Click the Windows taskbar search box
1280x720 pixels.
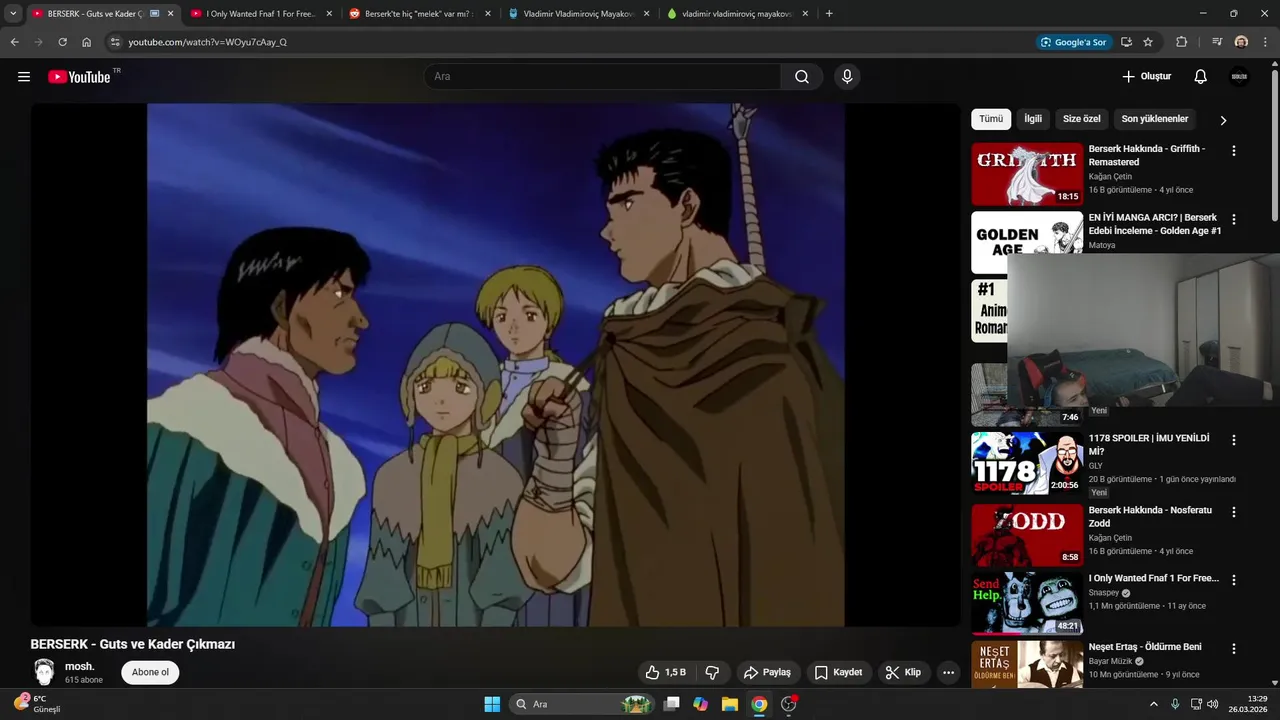pos(581,704)
